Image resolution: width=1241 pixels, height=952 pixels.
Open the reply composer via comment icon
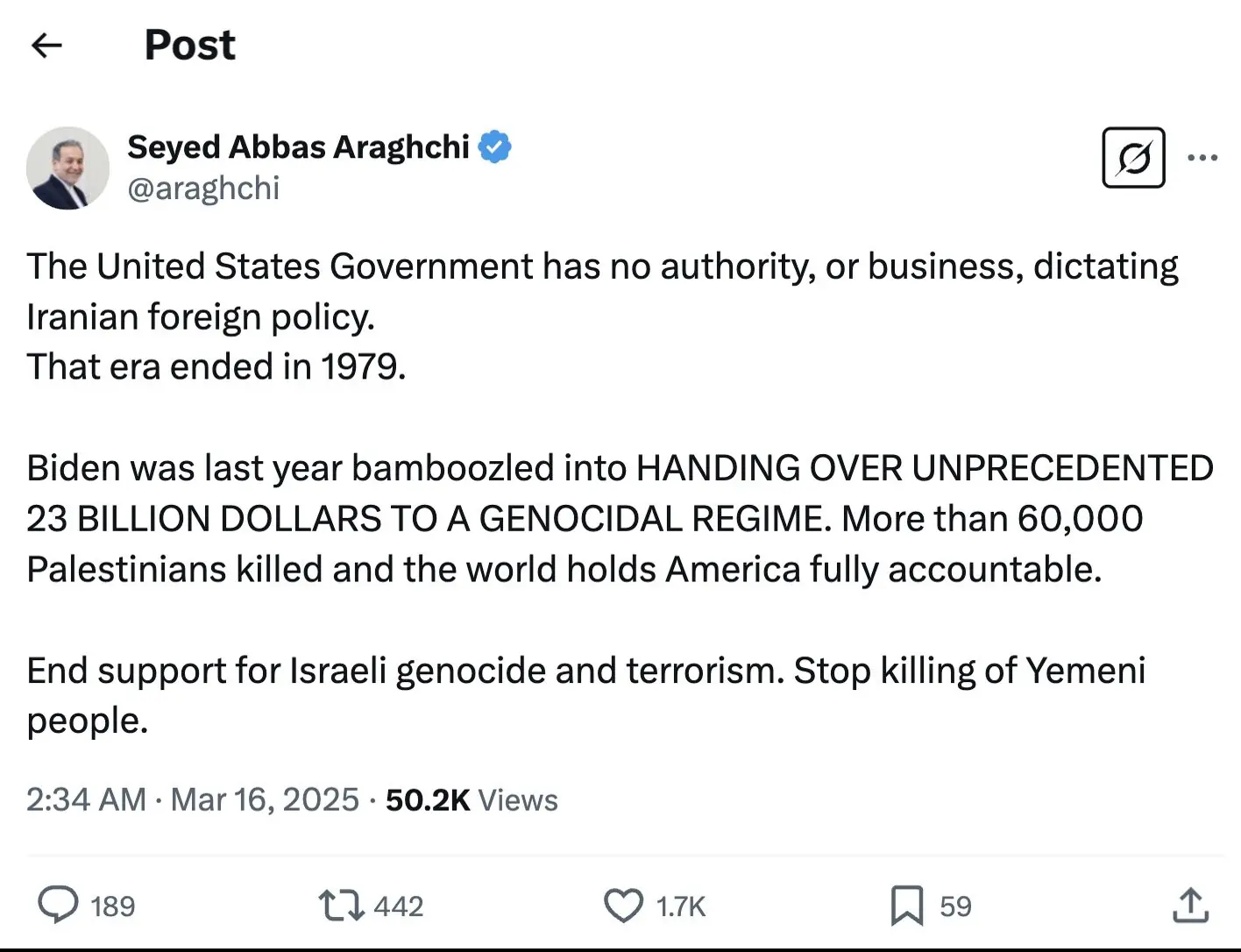(x=61, y=906)
